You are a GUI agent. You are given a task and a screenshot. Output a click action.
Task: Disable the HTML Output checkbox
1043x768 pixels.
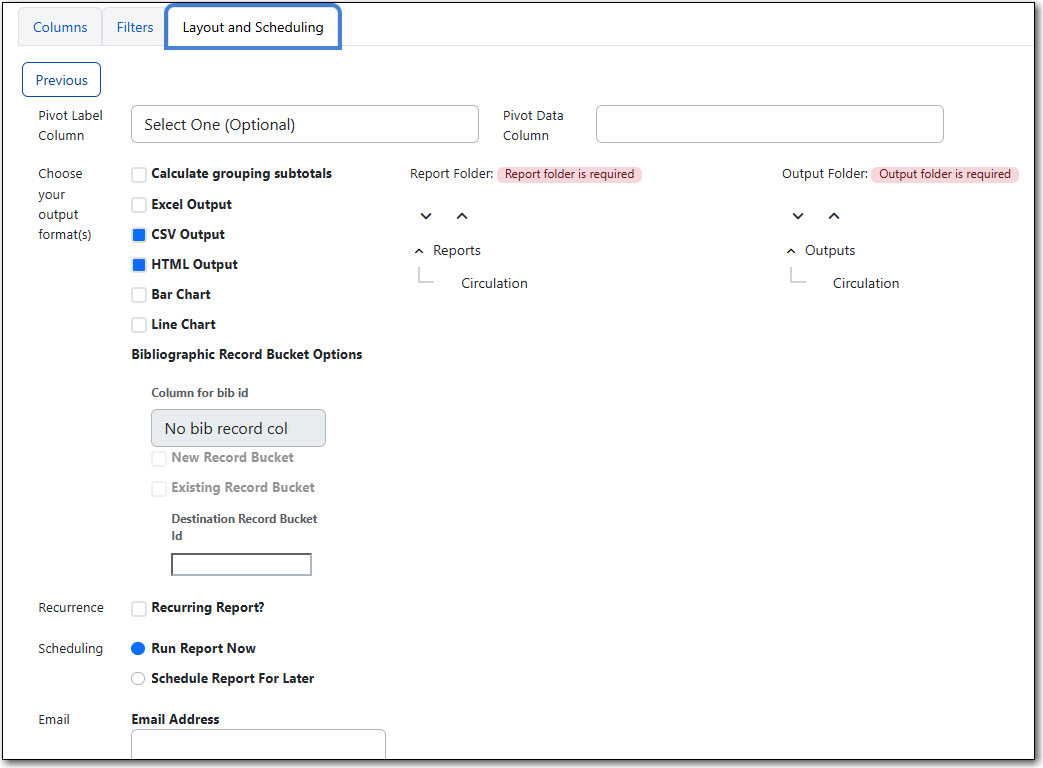[139, 265]
